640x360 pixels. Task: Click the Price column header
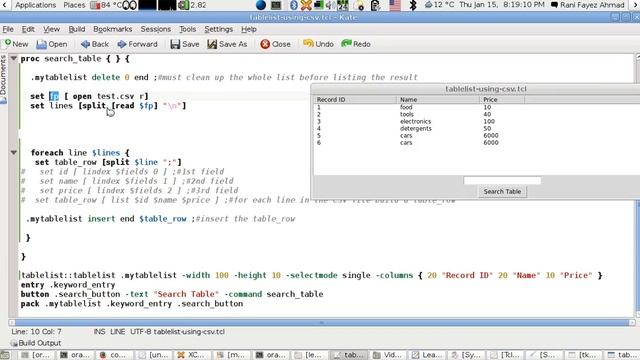502,99
